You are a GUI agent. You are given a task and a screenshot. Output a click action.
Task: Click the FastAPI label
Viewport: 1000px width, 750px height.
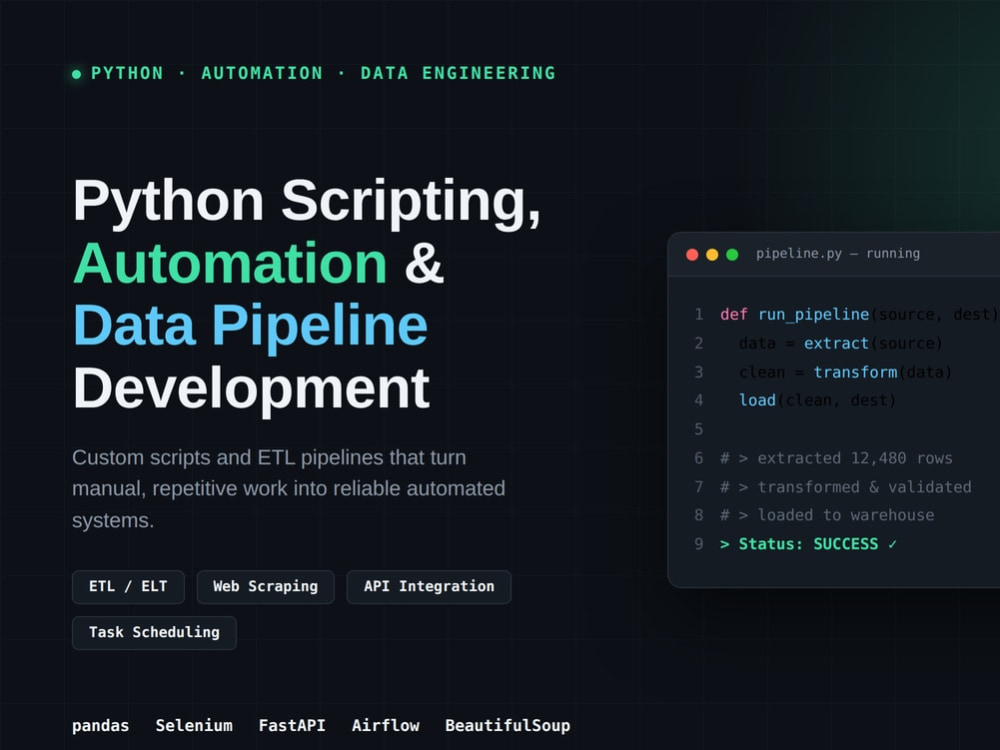pos(292,726)
